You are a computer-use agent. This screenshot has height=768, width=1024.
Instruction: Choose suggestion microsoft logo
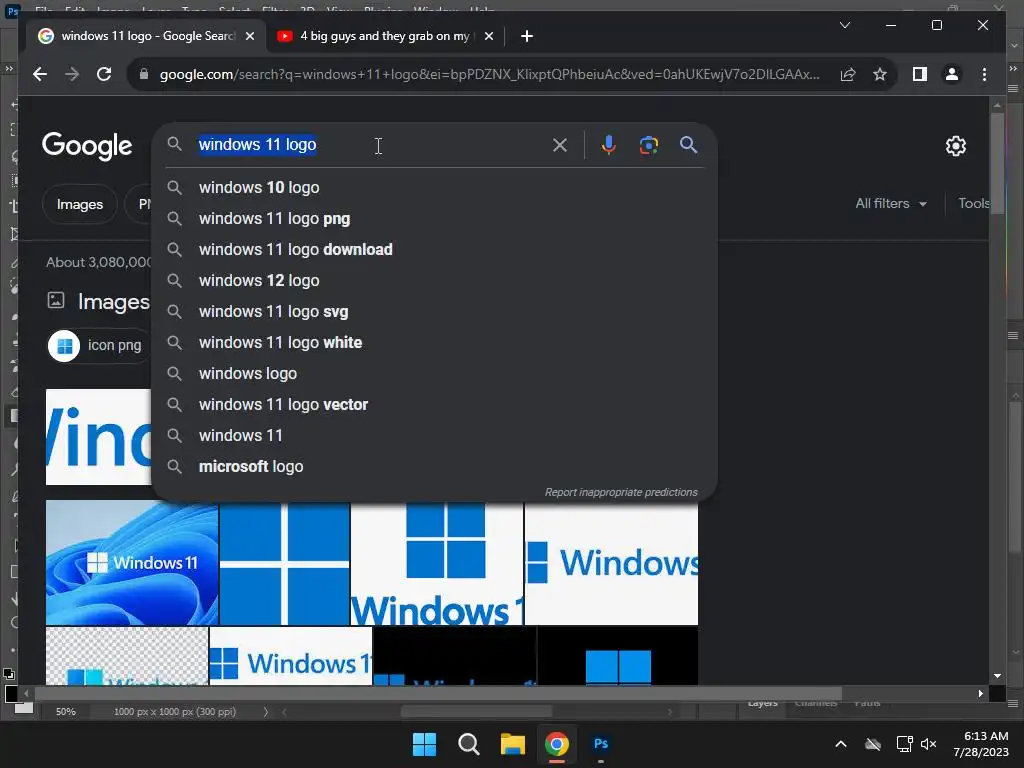pos(434,467)
